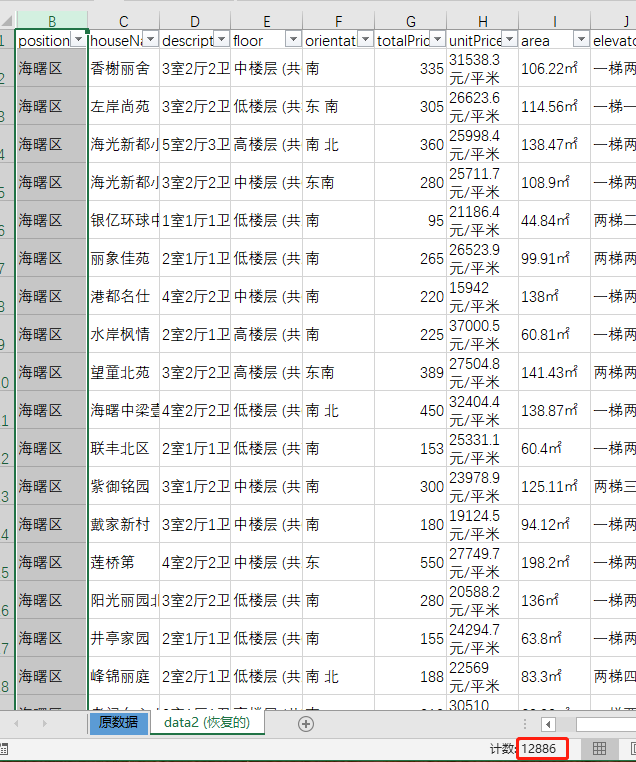Image resolution: width=636 pixels, height=762 pixels.
Task: Select total price cell 335
Action: pyautogui.click(x=411, y=68)
